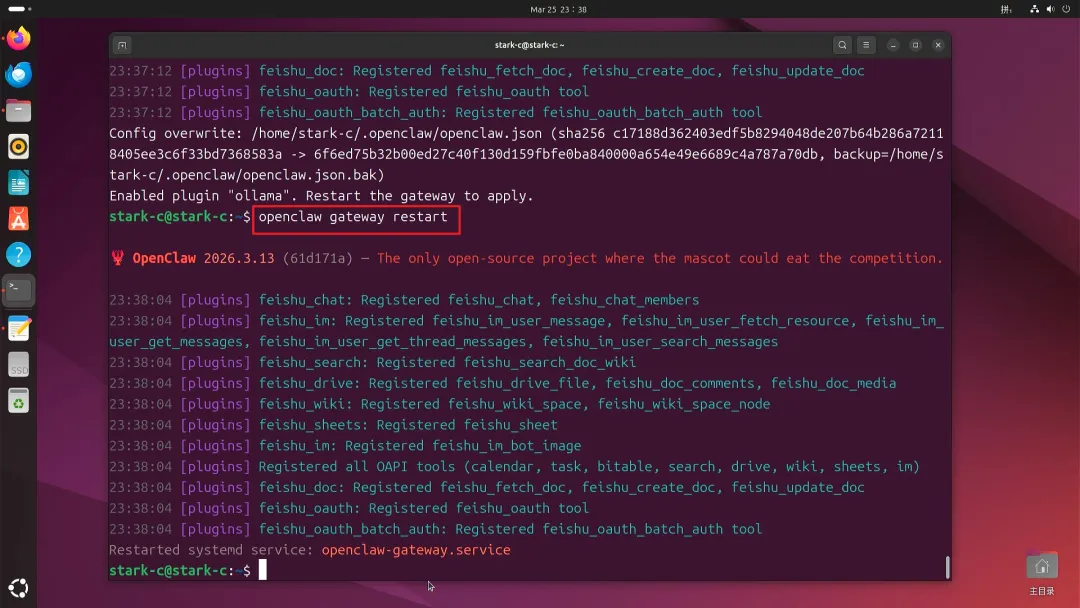Maximize the terminal window
This screenshot has height=608, width=1080.
(x=915, y=45)
